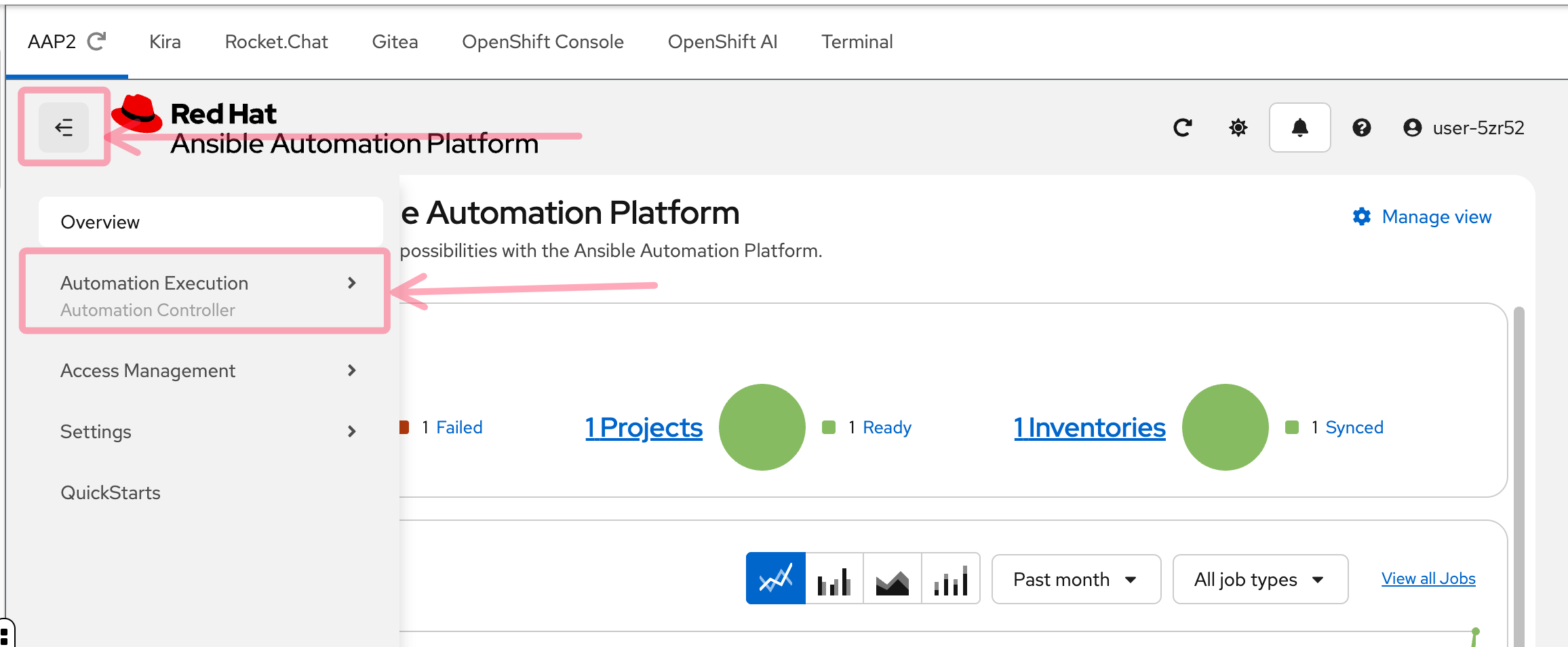Image resolution: width=1568 pixels, height=647 pixels.
Task: Open notifications bell
Action: (1299, 128)
